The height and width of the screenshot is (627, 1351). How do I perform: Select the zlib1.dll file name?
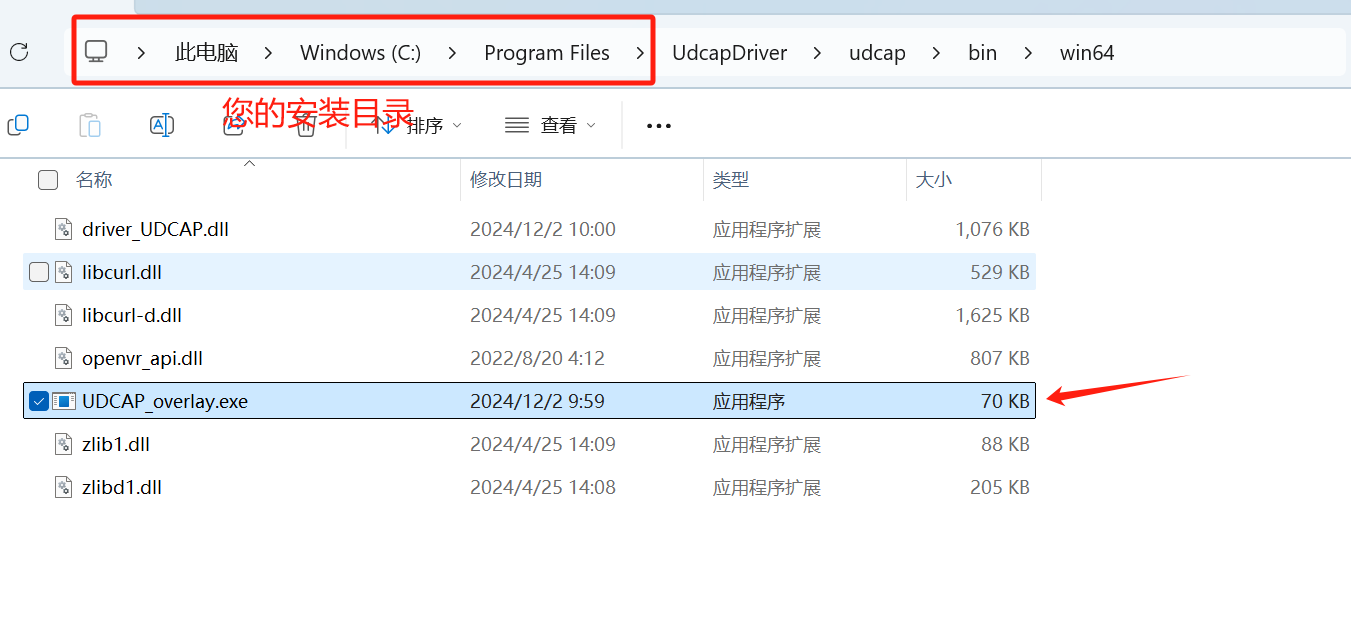tap(116, 444)
